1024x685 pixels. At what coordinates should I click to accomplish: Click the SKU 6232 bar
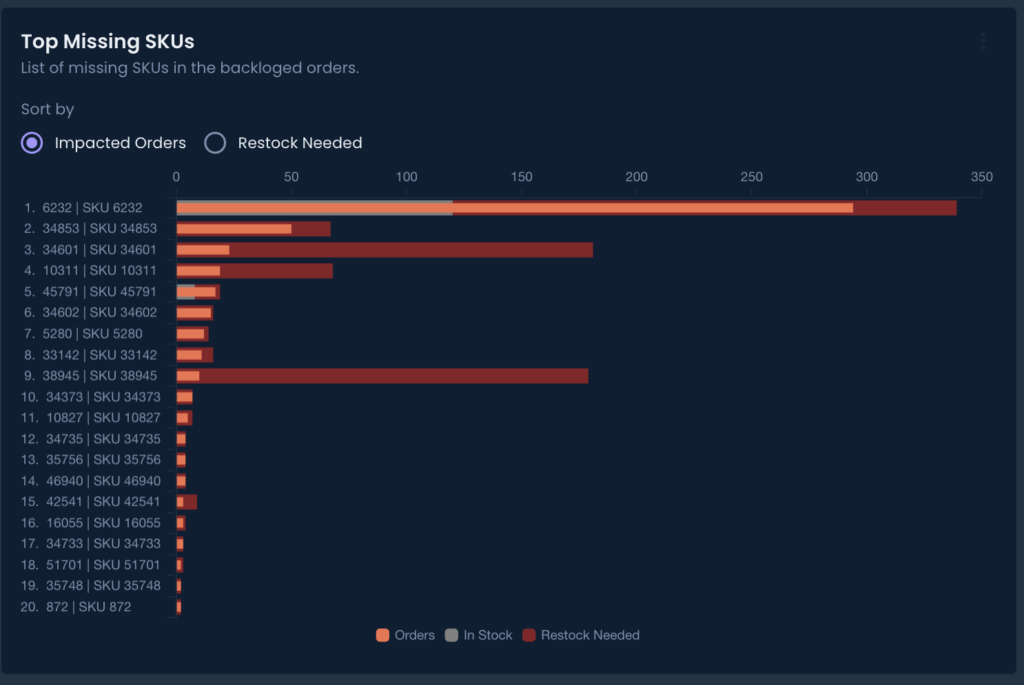tap(565, 208)
